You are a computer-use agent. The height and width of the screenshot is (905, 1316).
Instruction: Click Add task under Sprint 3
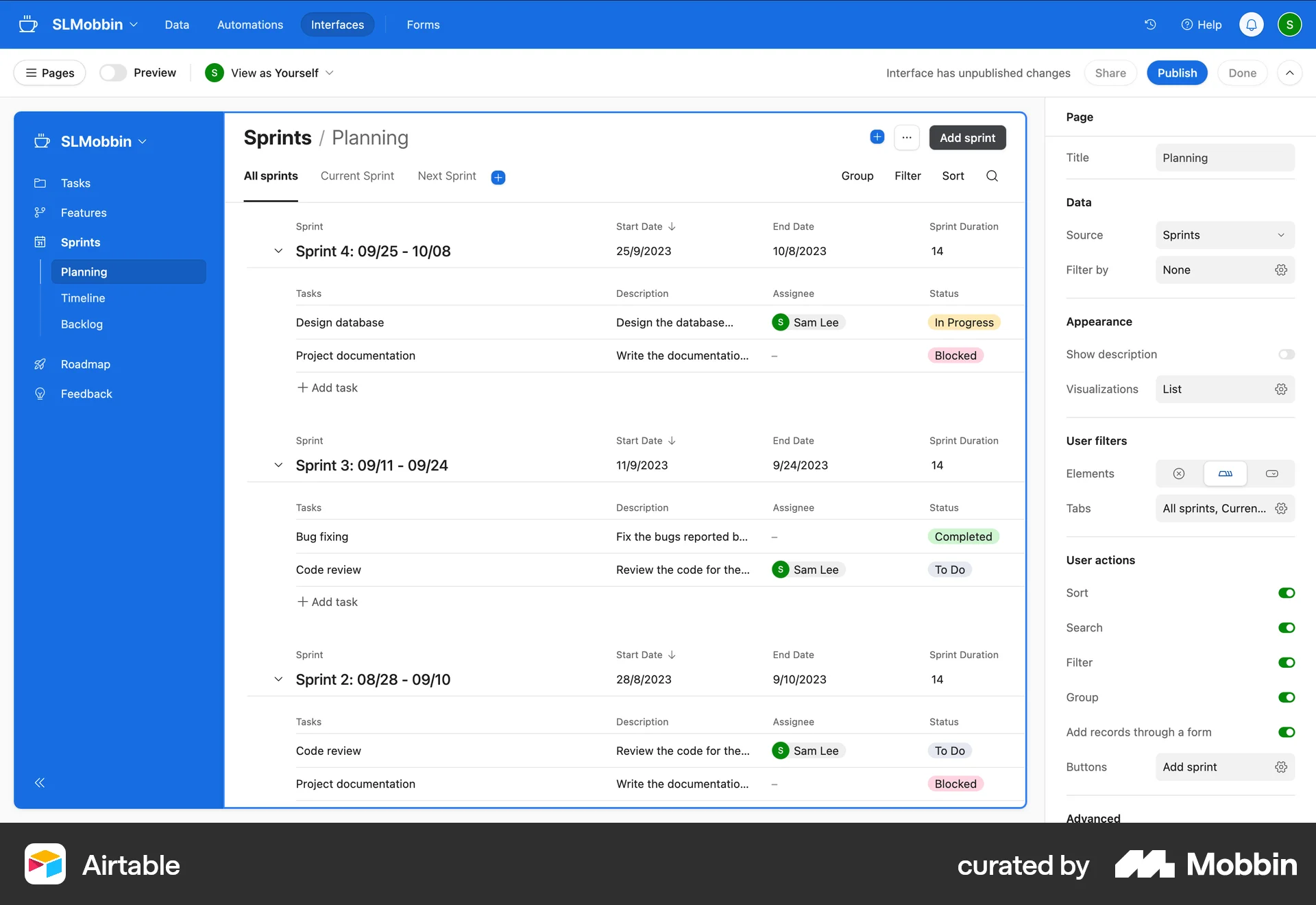[x=327, y=601]
